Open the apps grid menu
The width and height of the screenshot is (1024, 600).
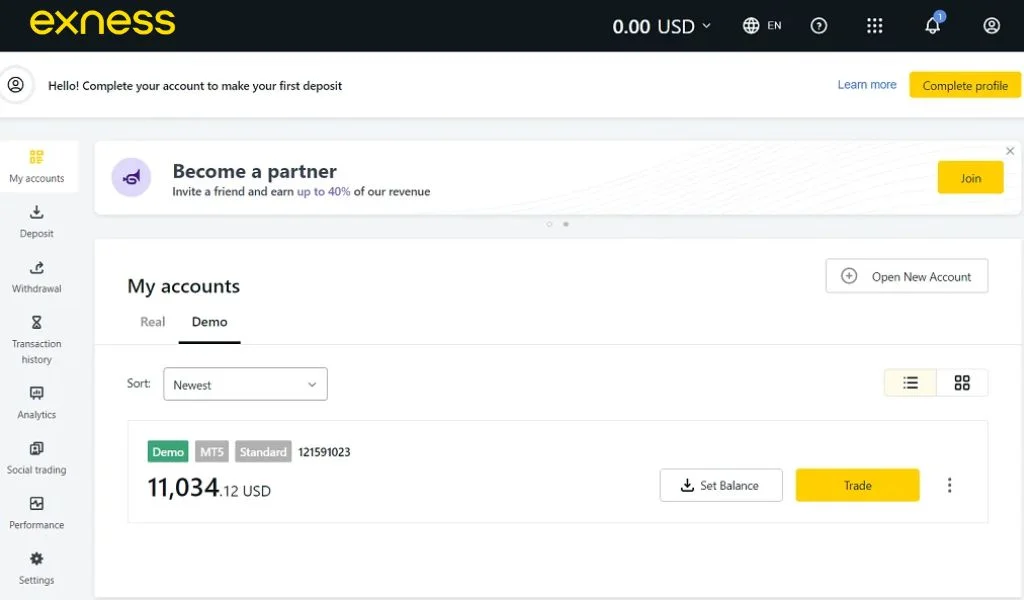[x=875, y=25]
